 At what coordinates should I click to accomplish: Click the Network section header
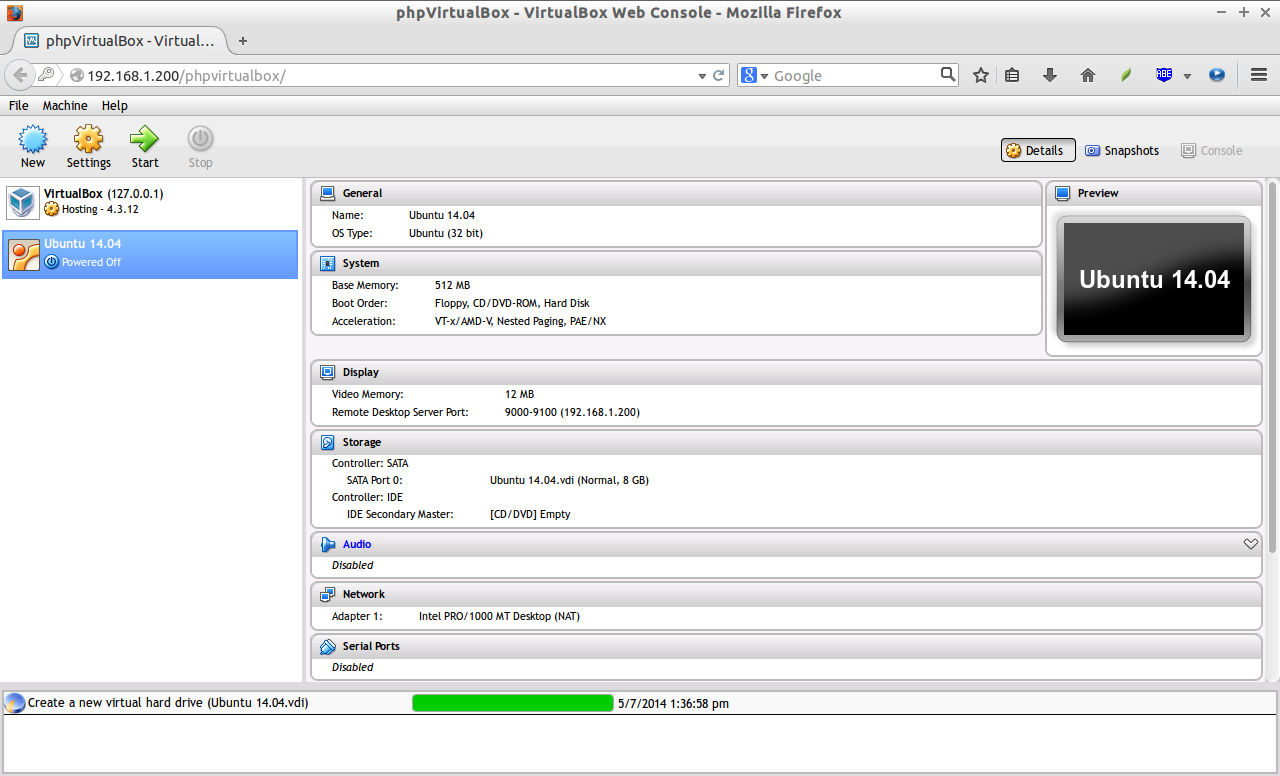click(x=787, y=594)
